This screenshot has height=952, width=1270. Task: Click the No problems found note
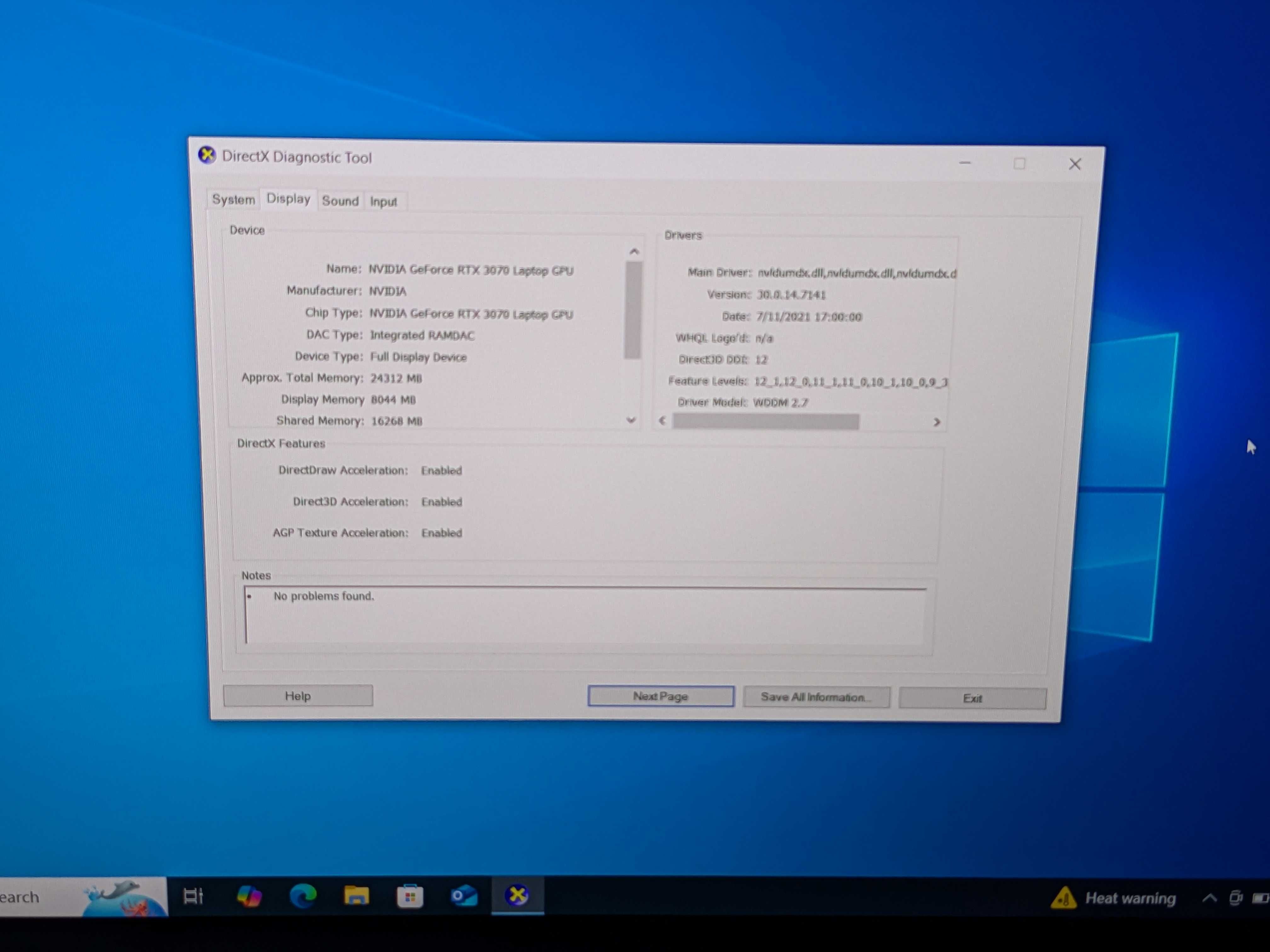pos(324,596)
